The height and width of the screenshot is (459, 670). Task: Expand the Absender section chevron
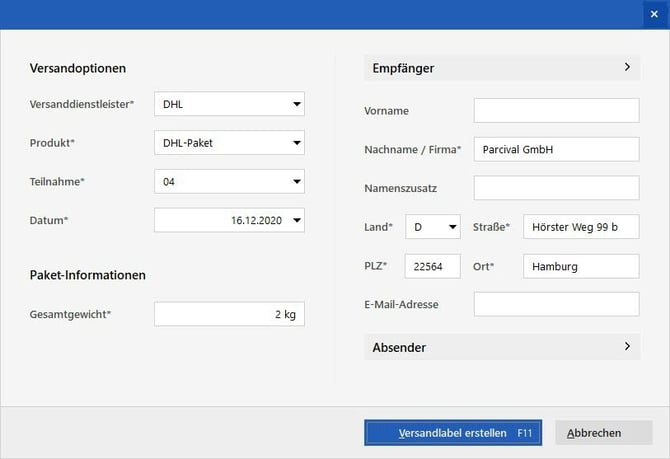tap(627, 347)
